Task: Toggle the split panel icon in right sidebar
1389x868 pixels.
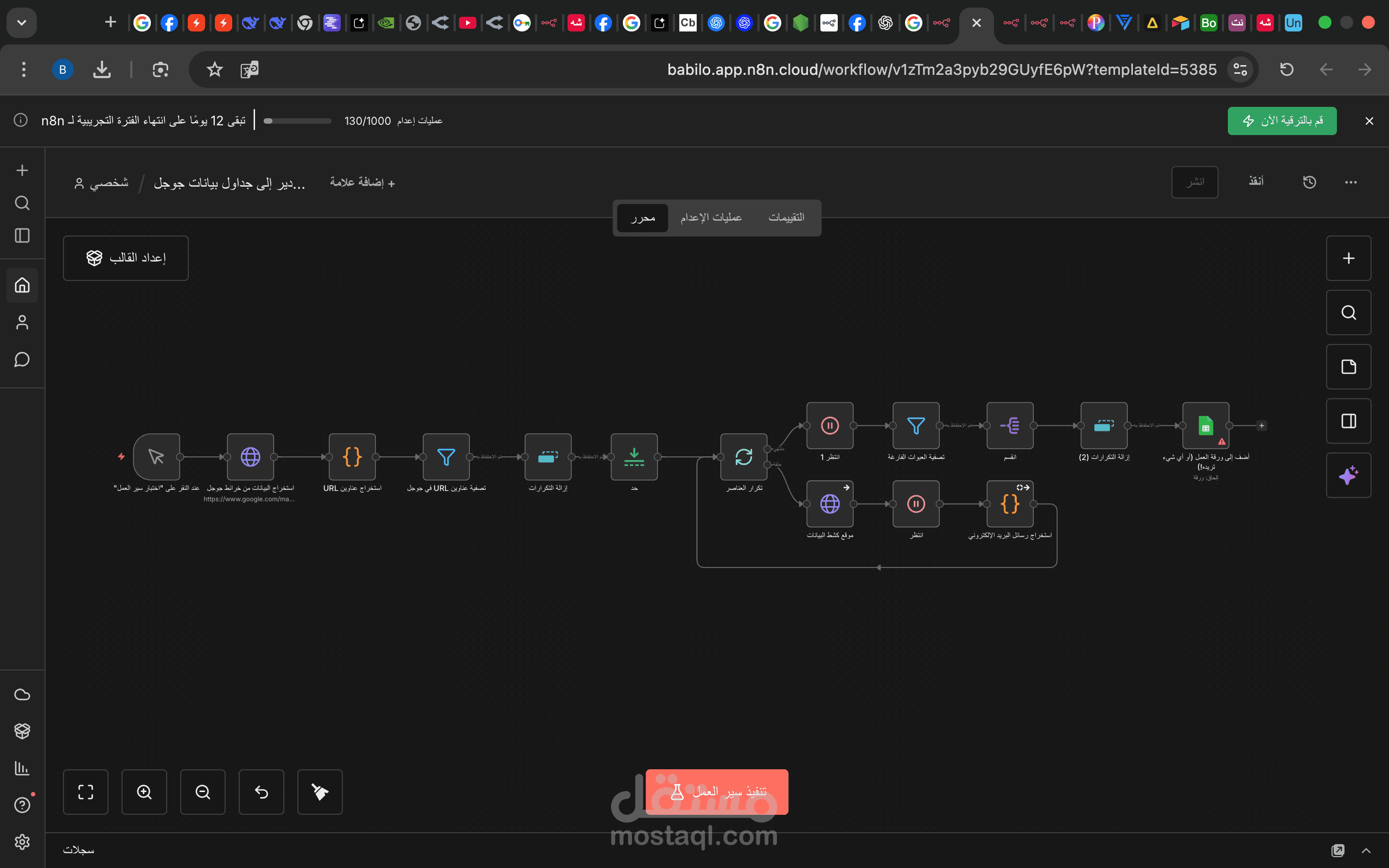Action: (x=1348, y=421)
